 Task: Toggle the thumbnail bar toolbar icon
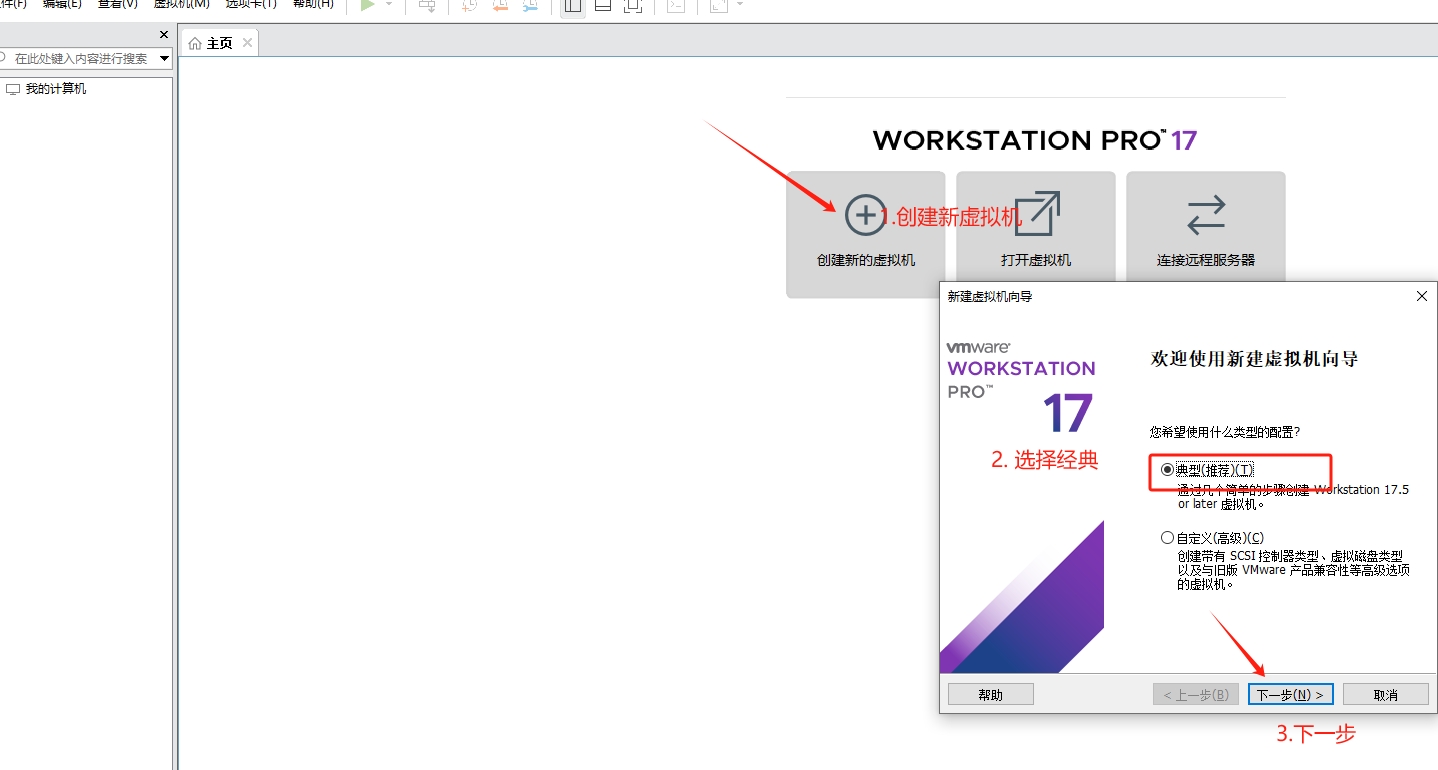click(x=603, y=5)
